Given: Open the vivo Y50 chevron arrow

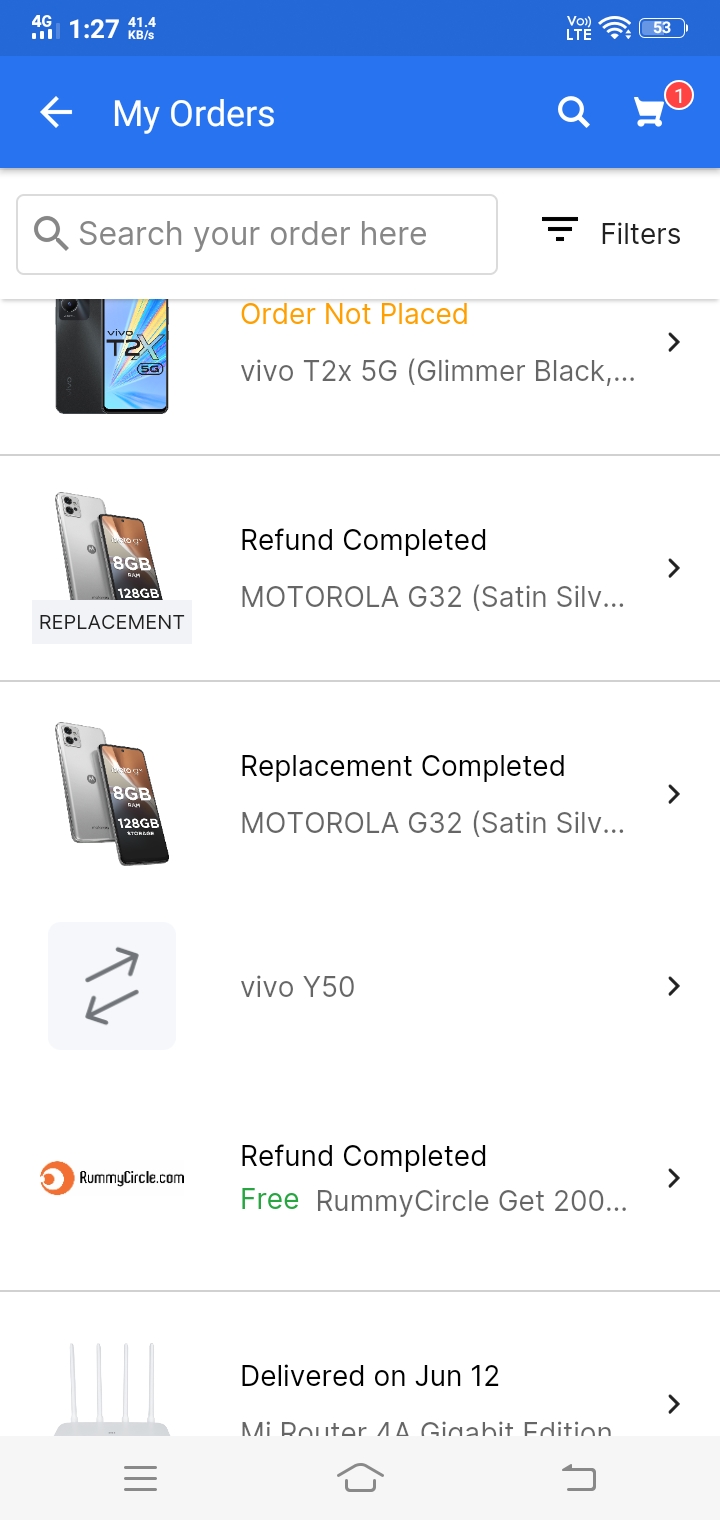Looking at the screenshot, I should coord(674,986).
